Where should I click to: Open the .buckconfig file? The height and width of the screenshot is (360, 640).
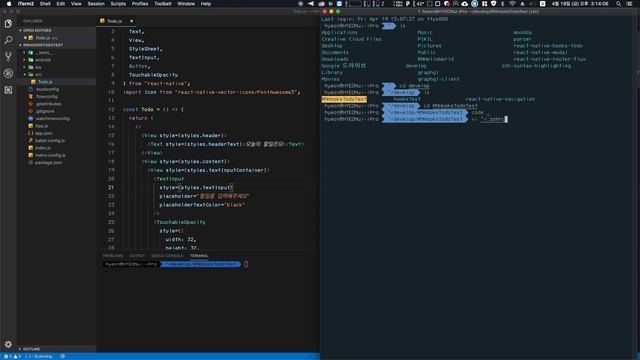(x=47, y=89)
